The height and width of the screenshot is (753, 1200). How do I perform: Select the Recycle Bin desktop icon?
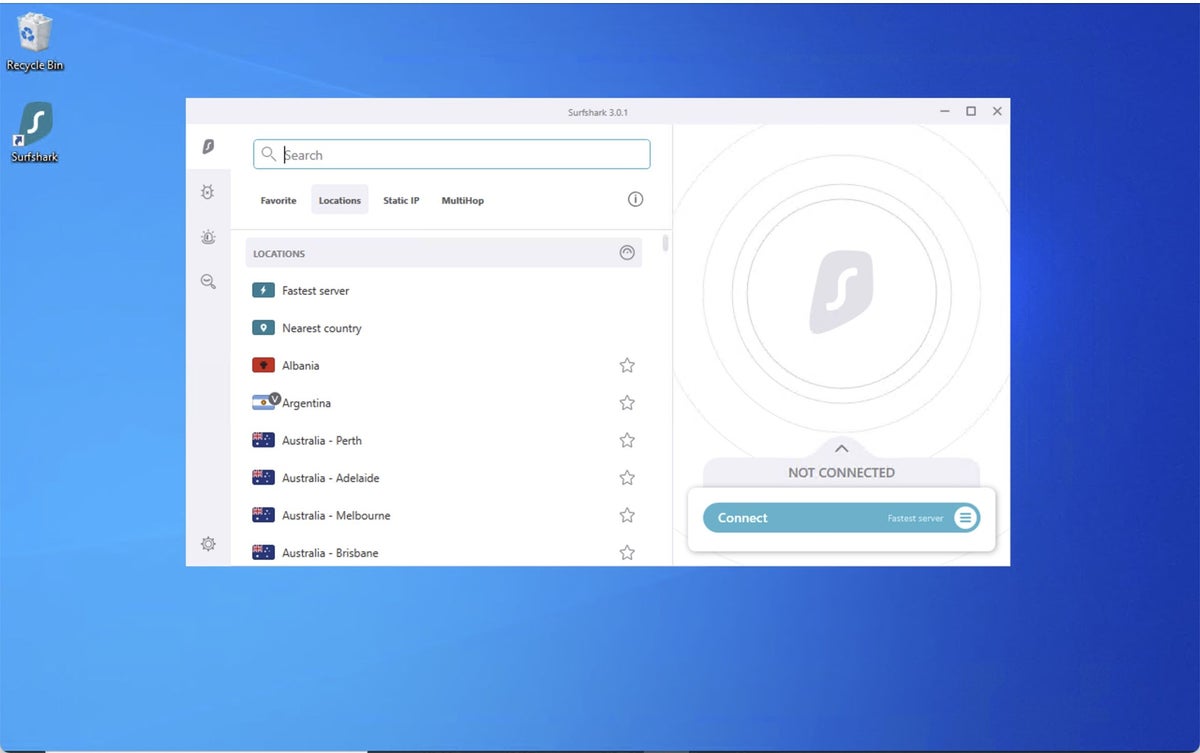[35, 43]
